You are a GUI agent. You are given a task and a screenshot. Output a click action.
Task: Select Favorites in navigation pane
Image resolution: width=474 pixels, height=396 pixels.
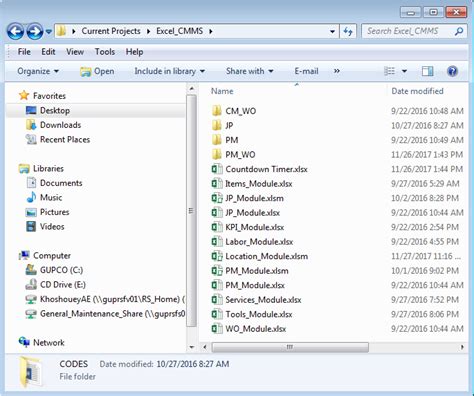point(42,96)
